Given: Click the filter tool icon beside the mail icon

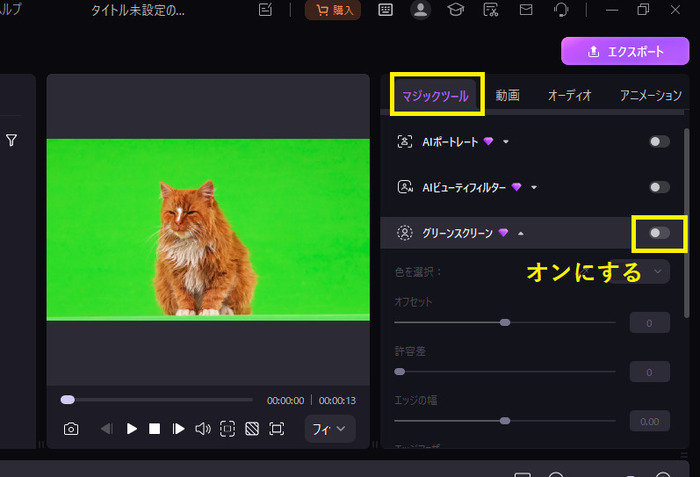Looking at the screenshot, I should 491,10.
